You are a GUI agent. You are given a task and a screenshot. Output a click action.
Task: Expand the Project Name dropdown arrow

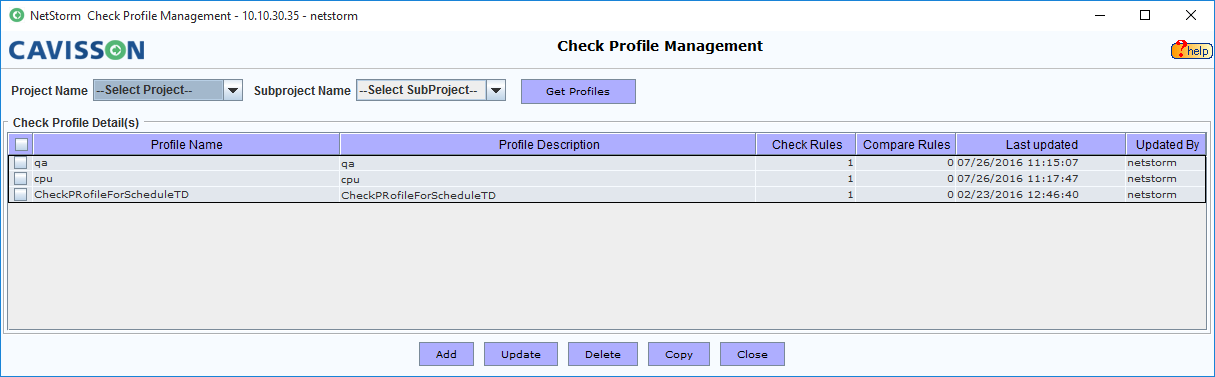coord(233,90)
